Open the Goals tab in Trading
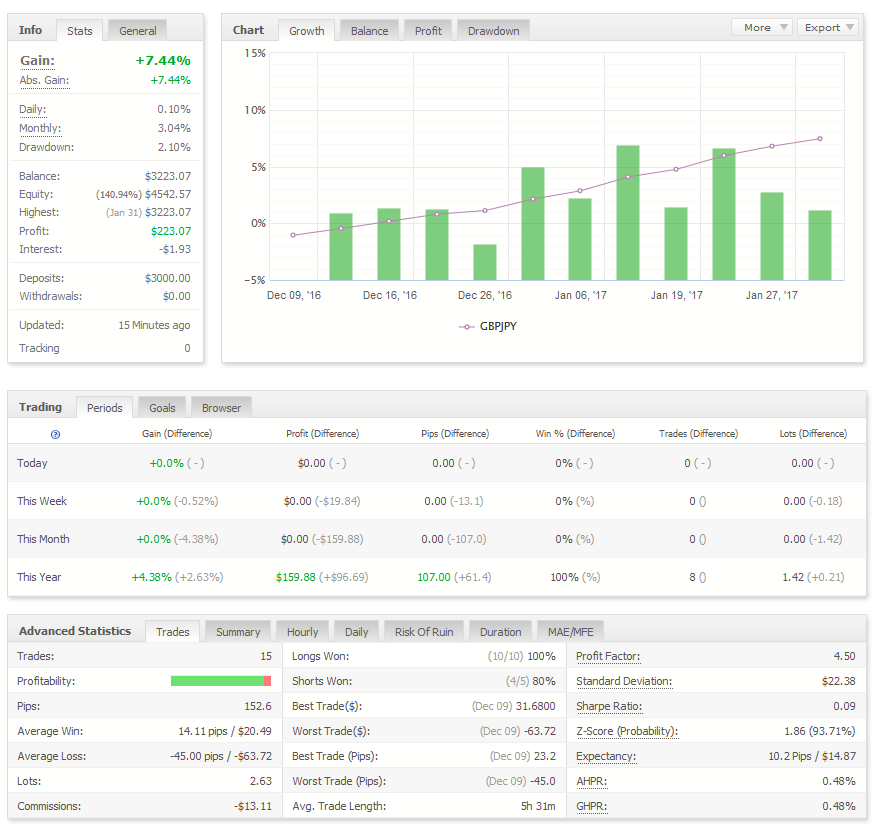This screenshot has width=885, height=828. (162, 408)
